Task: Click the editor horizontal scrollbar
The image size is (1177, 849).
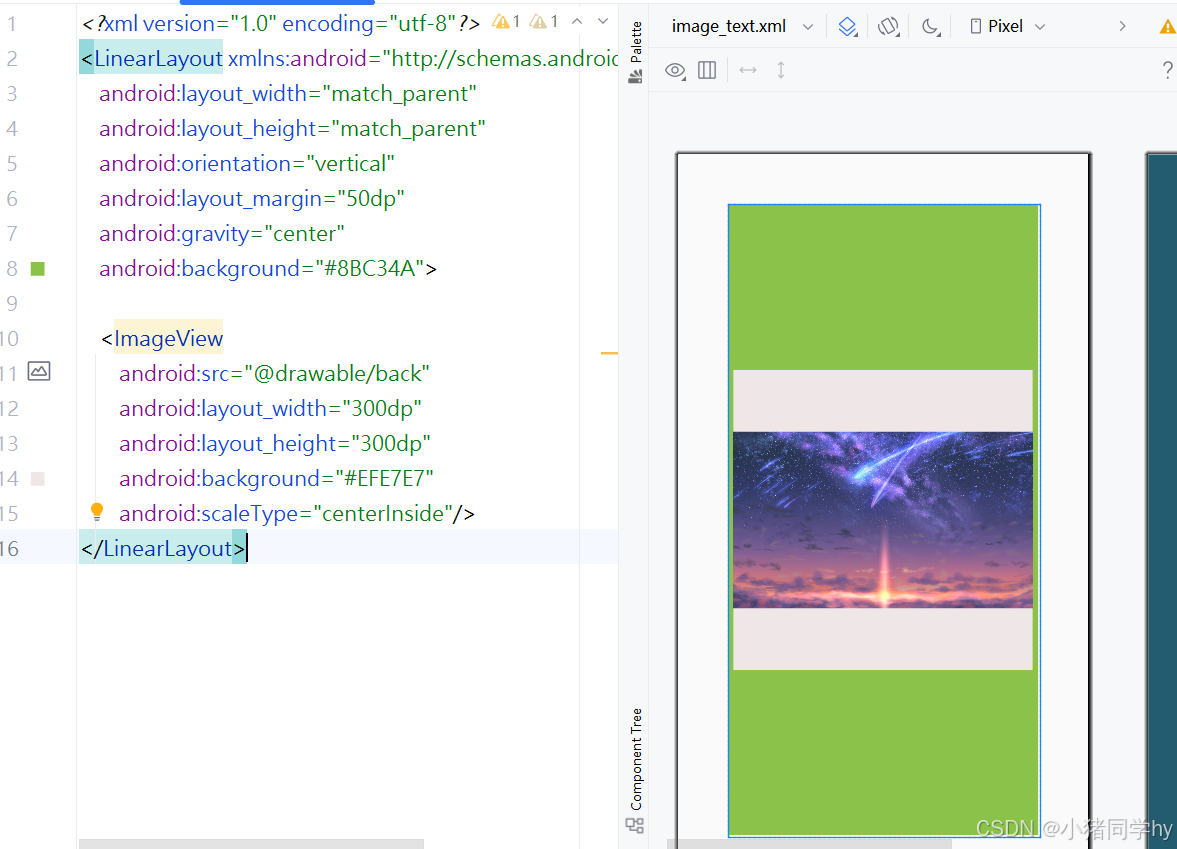Action: click(x=251, y=844)
